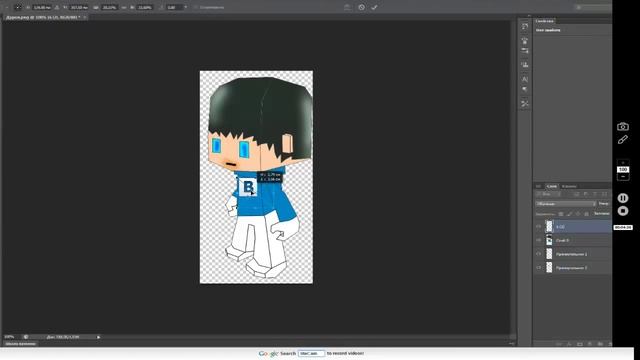Hide the Прямоугольник 2 layer
640x360 pixels.
538,267
